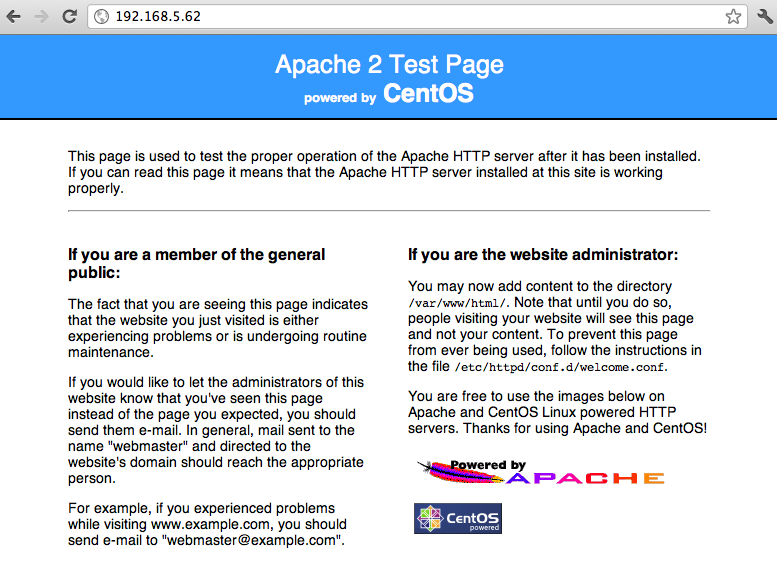This screenshot has height=562, width=777.
Task: Click the globe site info icon
Action: click(x=102, y=16)
